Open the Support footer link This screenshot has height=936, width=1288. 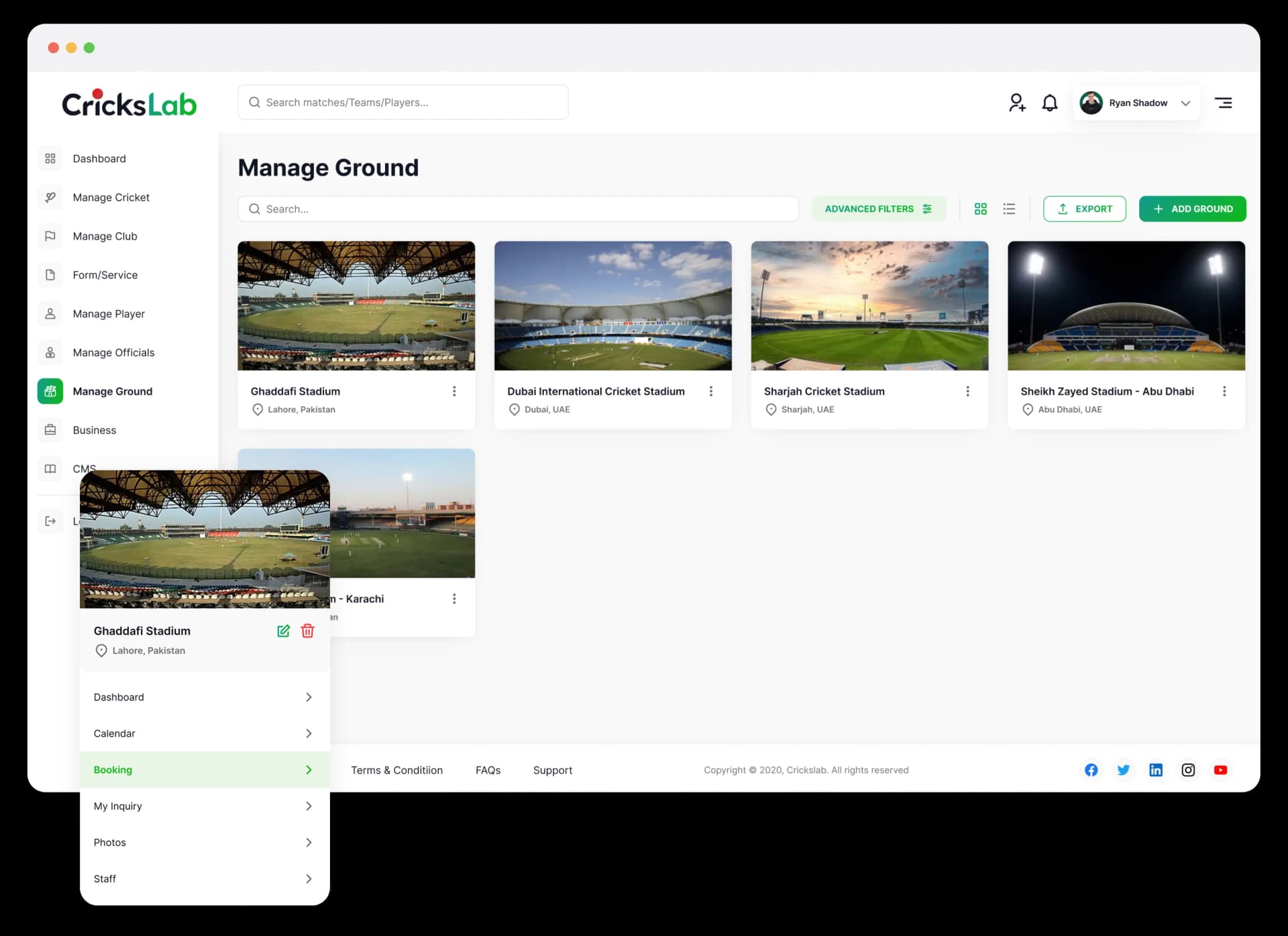coord(553,770)
